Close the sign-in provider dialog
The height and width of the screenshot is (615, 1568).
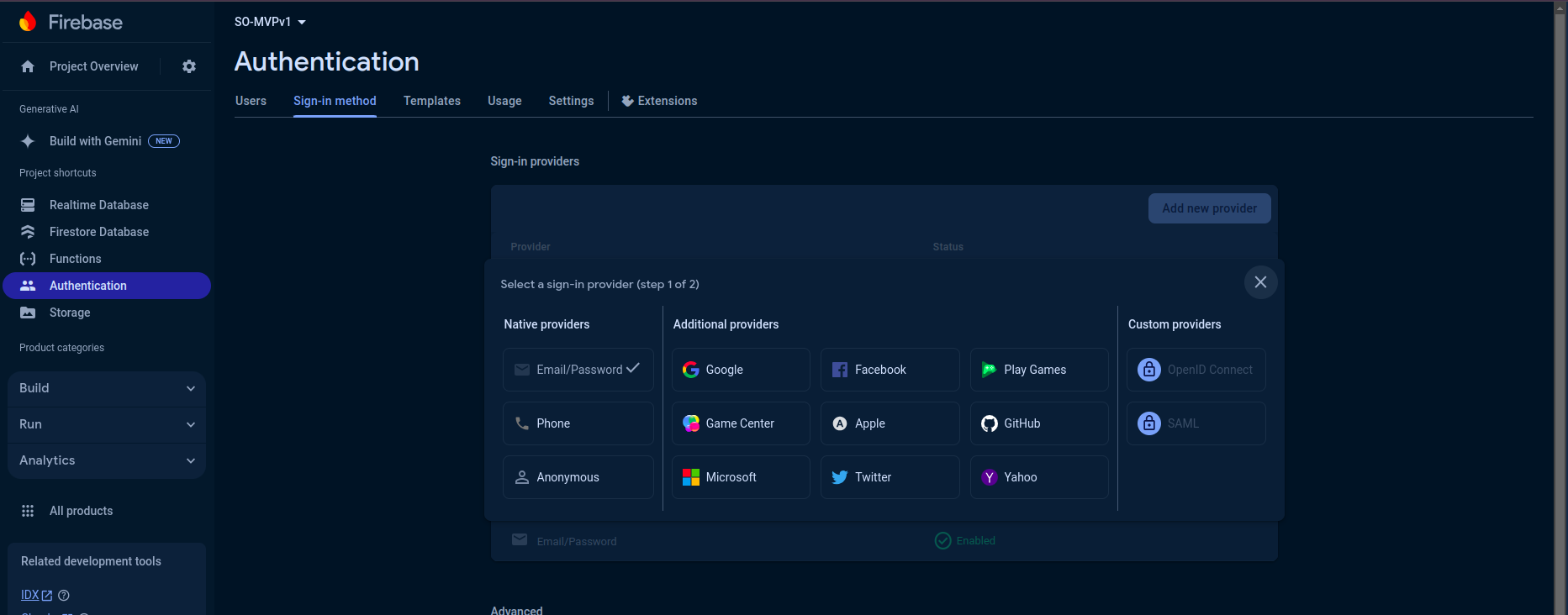(x=1260, y=282)
